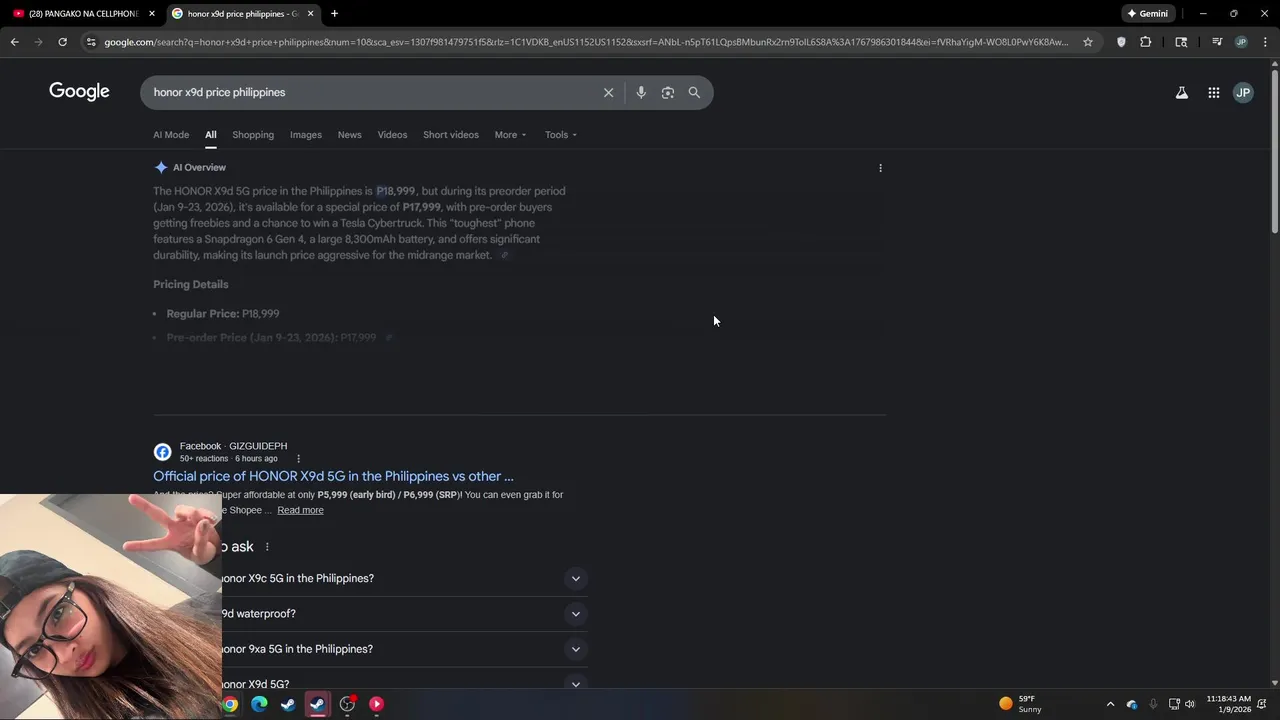Open the JP Google account avatar on the page
Viewport: 1280px width, 720px height.
1243,92
